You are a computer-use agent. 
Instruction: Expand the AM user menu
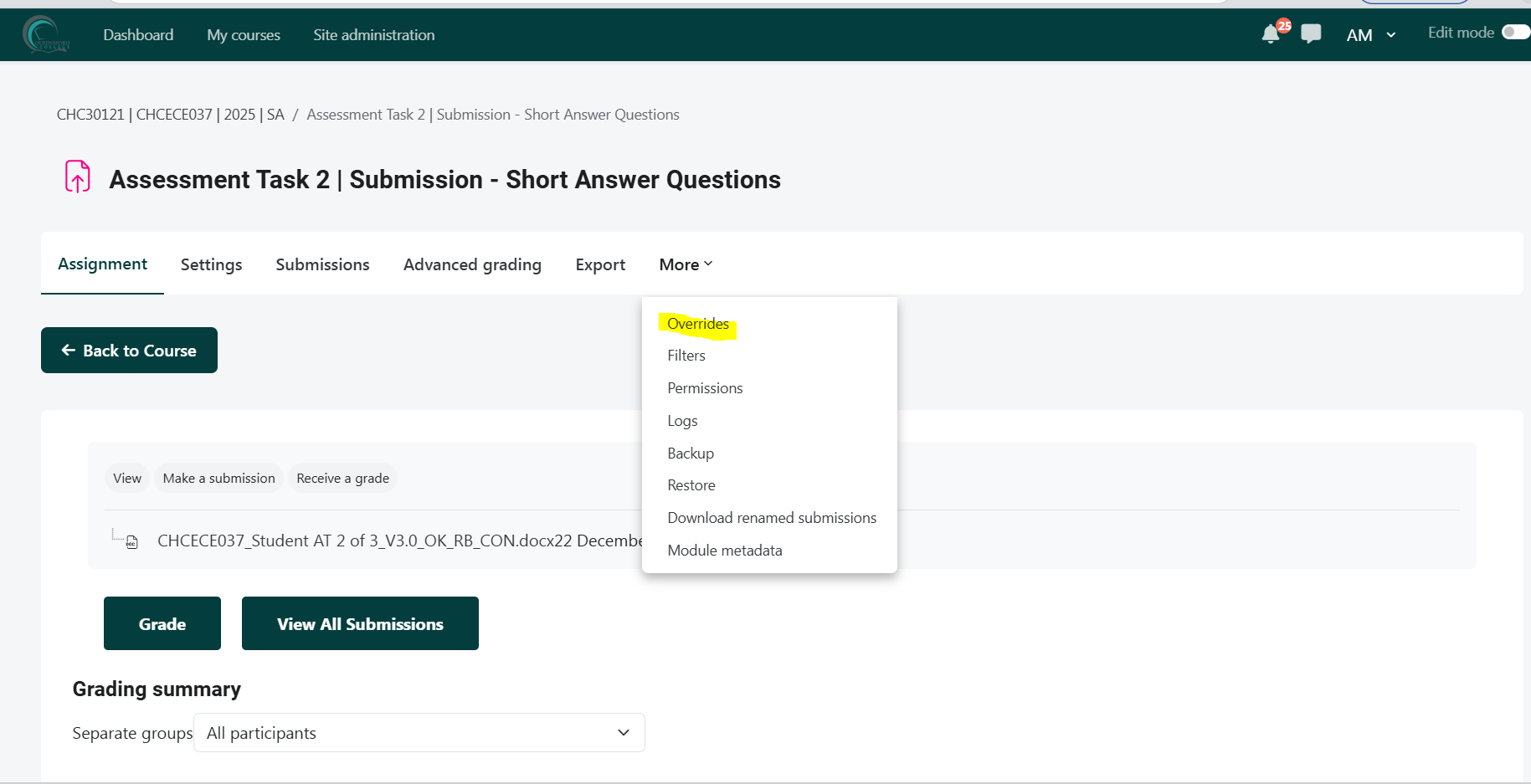point(1370,35)
